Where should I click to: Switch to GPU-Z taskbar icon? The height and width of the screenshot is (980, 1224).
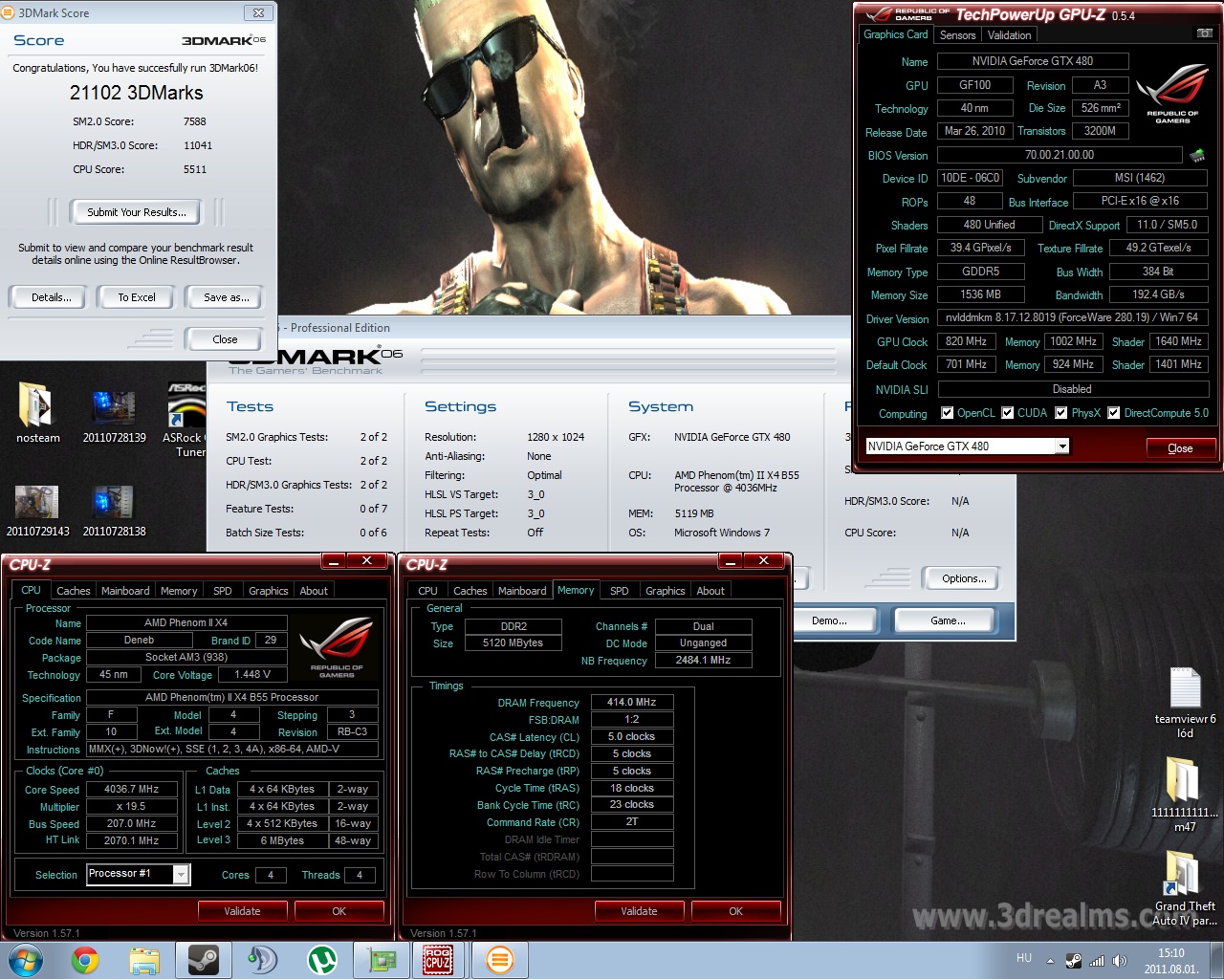(x=382, y=960)
